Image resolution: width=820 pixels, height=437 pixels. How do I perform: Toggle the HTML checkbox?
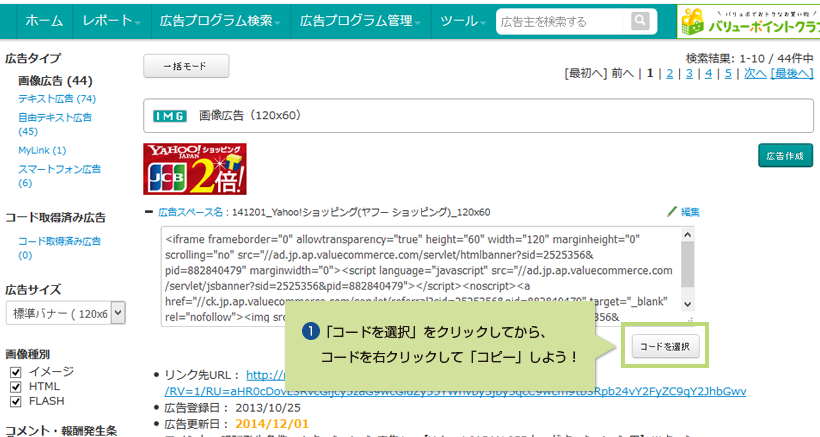click(x=16, y=387)
